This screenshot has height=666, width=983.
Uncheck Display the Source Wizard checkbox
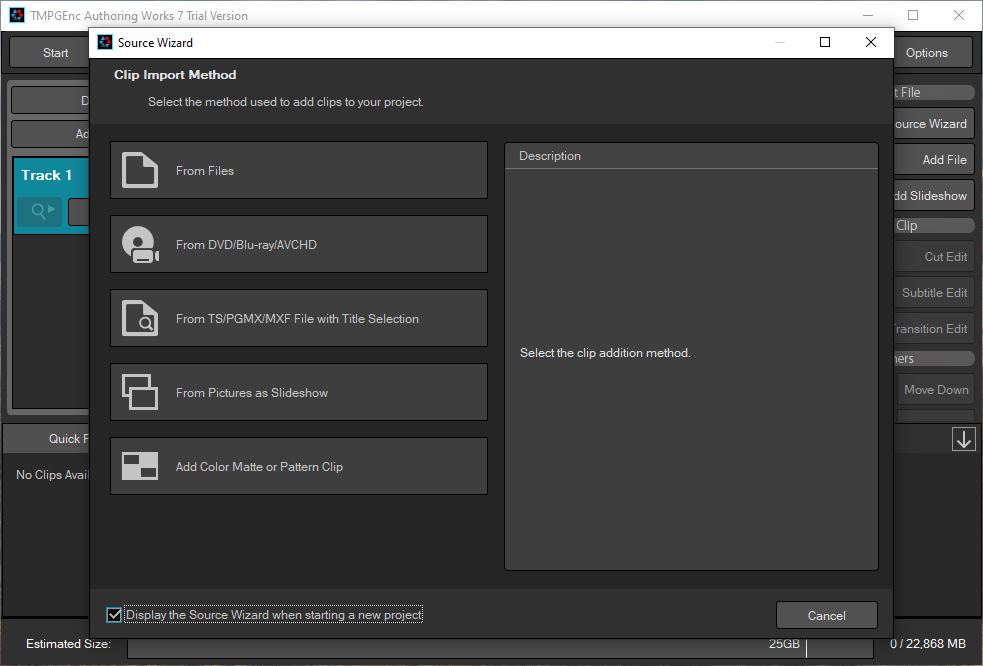114,615
